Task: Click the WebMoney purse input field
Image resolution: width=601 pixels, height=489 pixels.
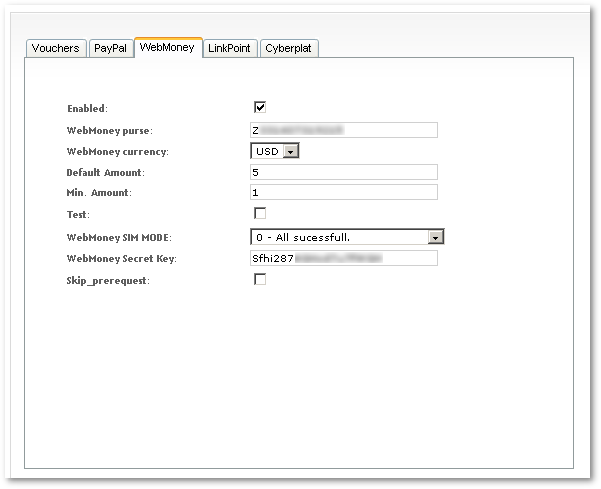Action: 343,130
